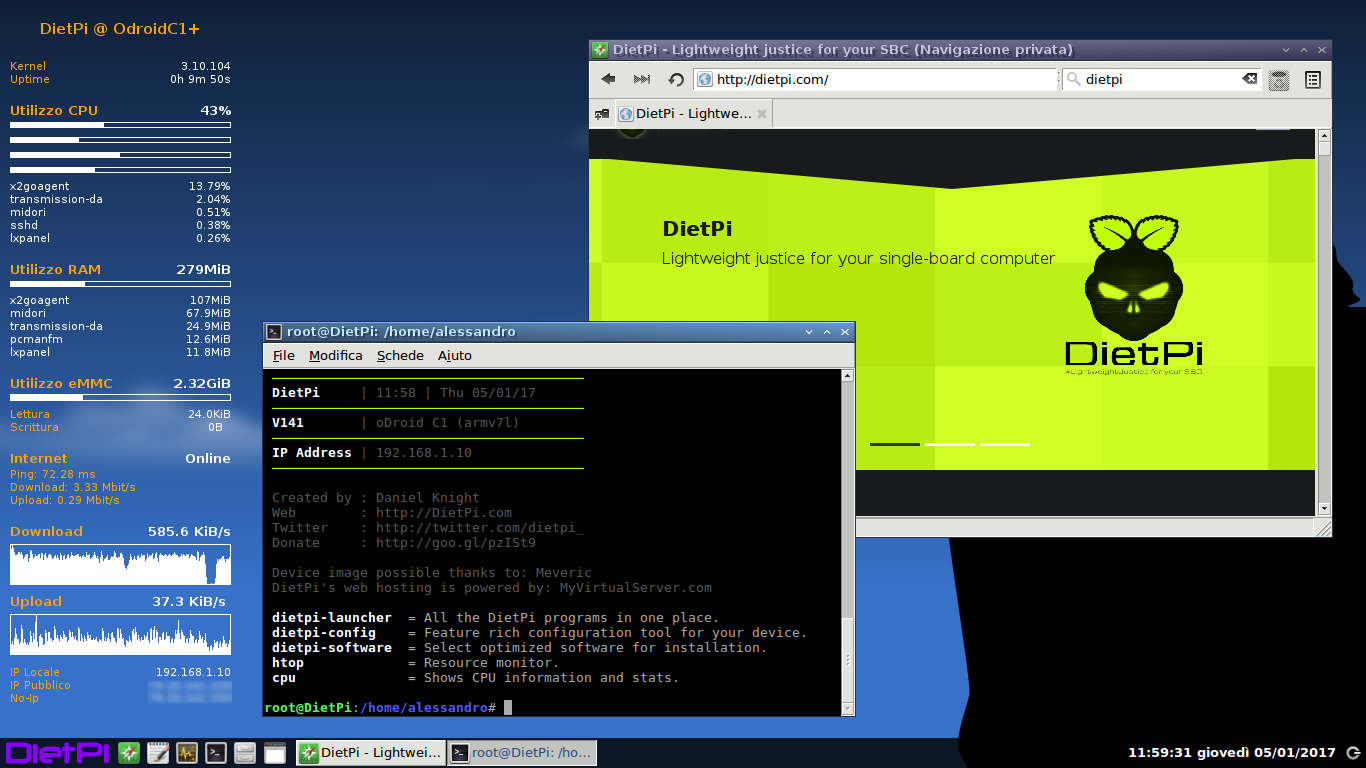Click the next page skip-forward icon
Screen dimensions: 1366x768
(642, 79)
